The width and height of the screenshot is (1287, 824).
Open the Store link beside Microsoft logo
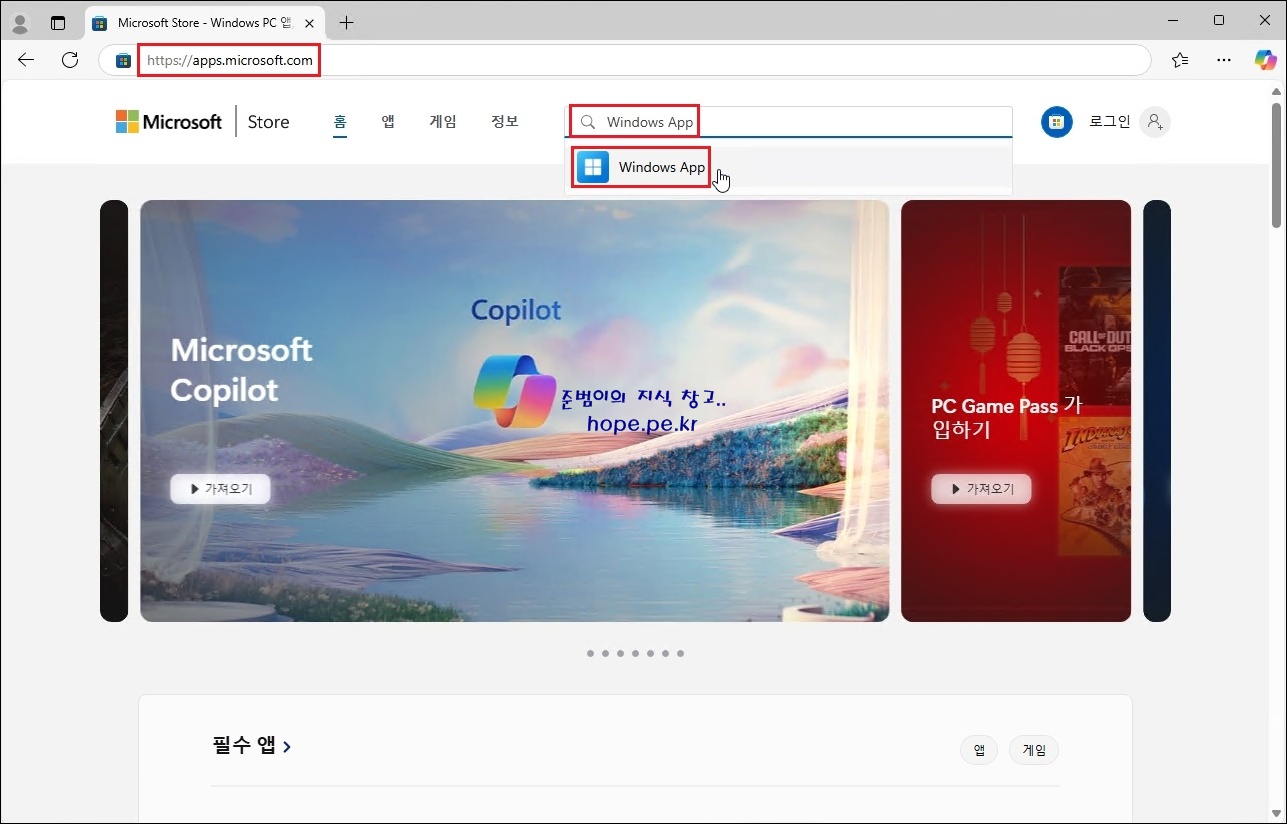tap(268, 122)
